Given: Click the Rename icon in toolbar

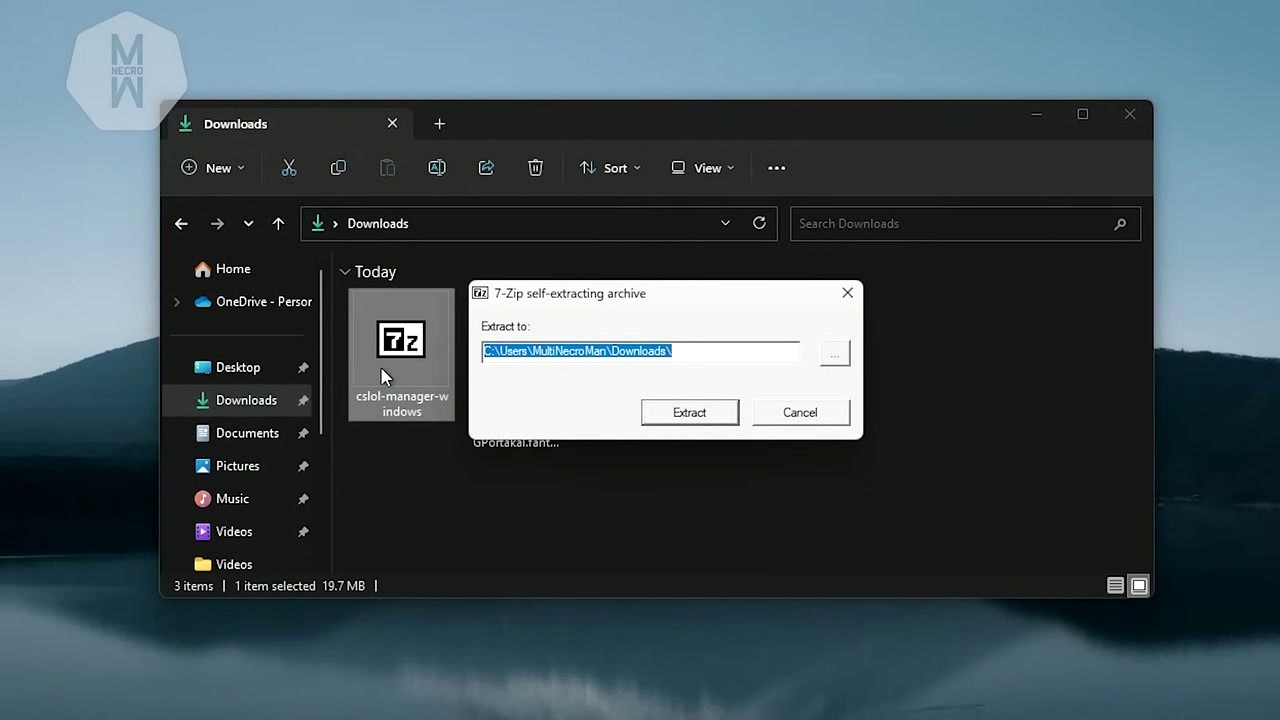Looking at the screenshot, I should [x=437, y=168].
